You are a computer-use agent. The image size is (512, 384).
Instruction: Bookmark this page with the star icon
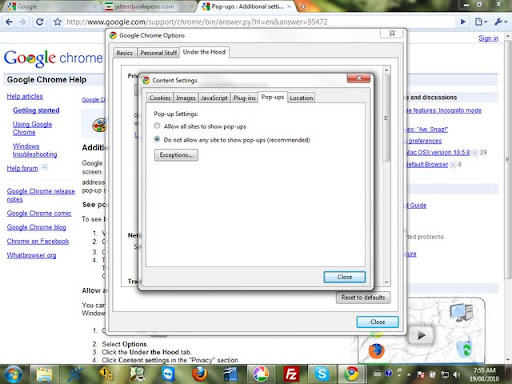click(58, 22)
